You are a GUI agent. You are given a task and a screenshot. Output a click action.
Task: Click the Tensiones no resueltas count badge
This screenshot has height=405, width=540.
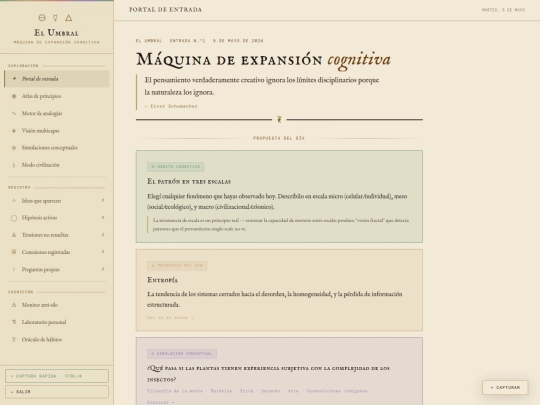(x=103, y=235)
